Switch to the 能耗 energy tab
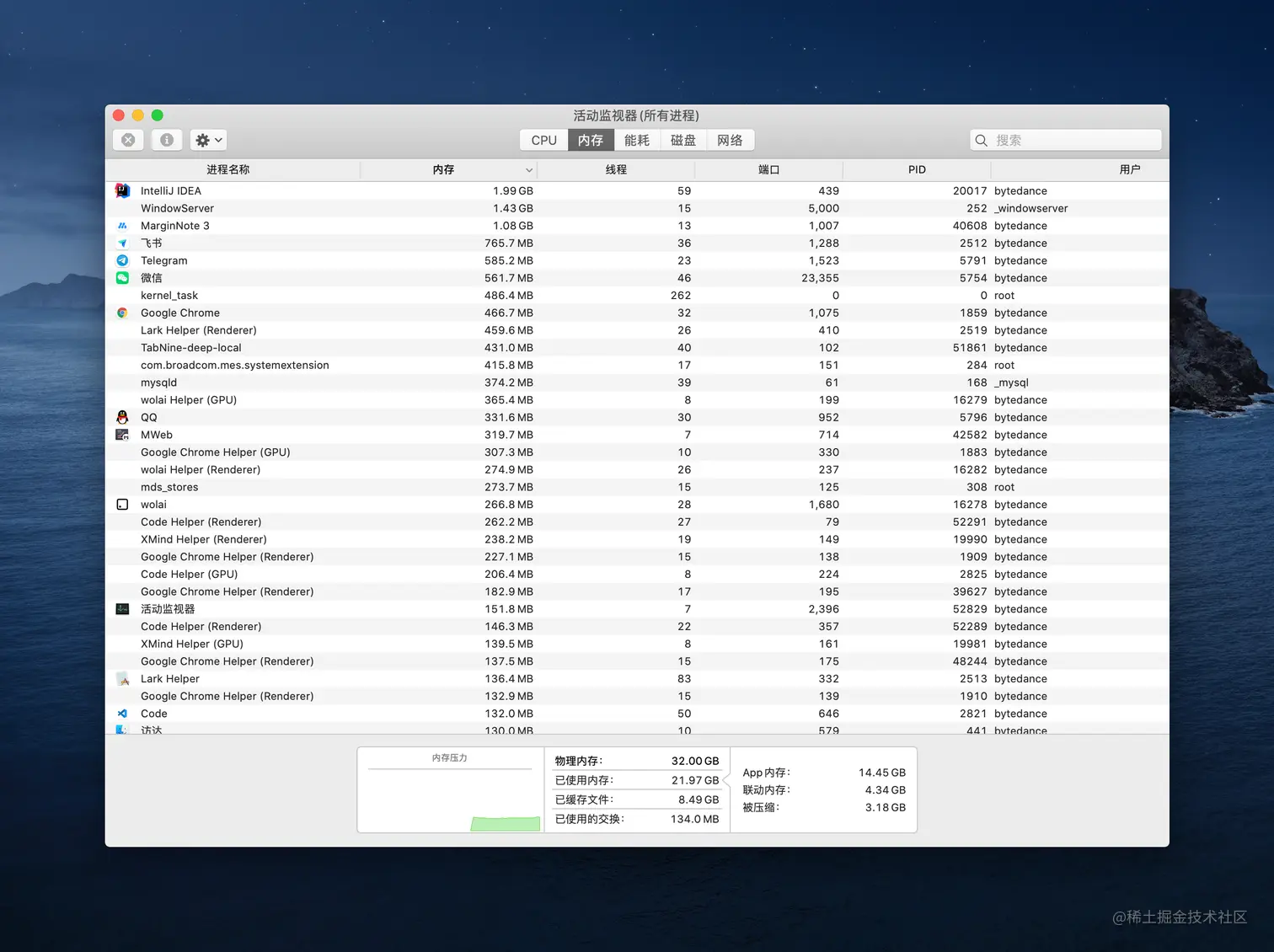 point(637,140)
